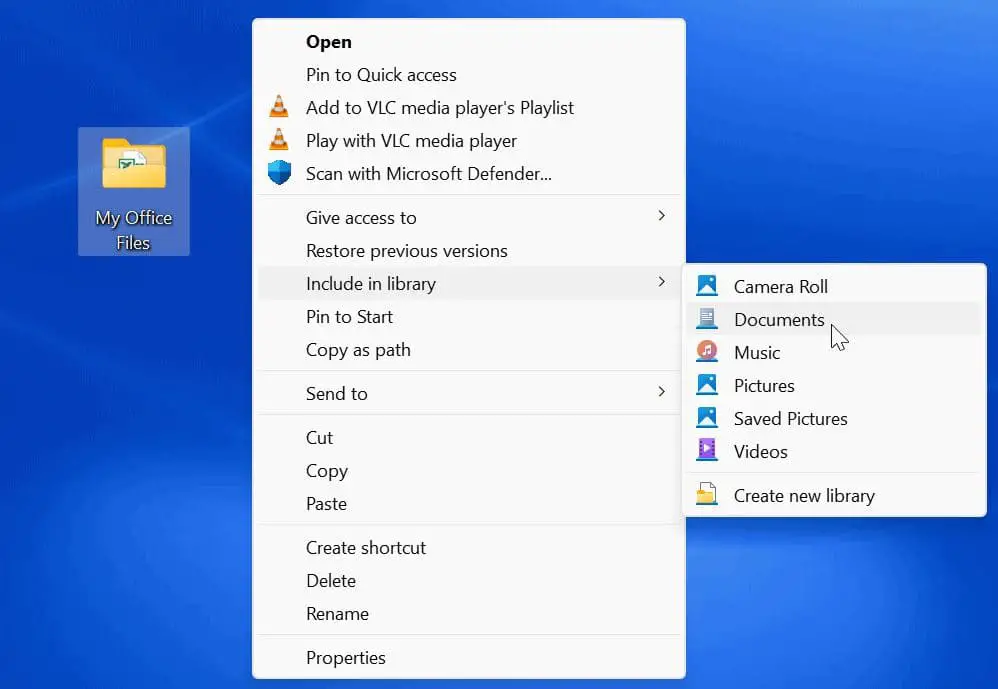Expand the Send to submenu arrow

[x=661, y=392]
